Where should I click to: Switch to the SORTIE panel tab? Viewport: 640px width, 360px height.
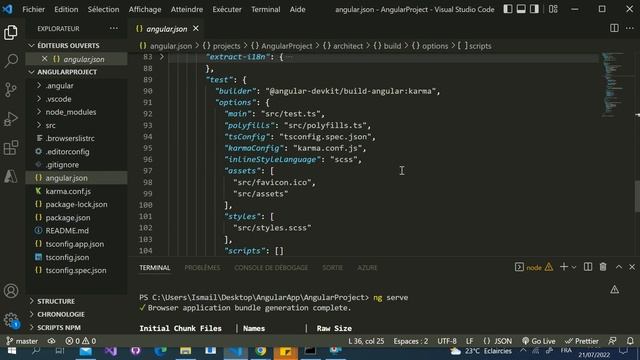(x=333, y=268)
